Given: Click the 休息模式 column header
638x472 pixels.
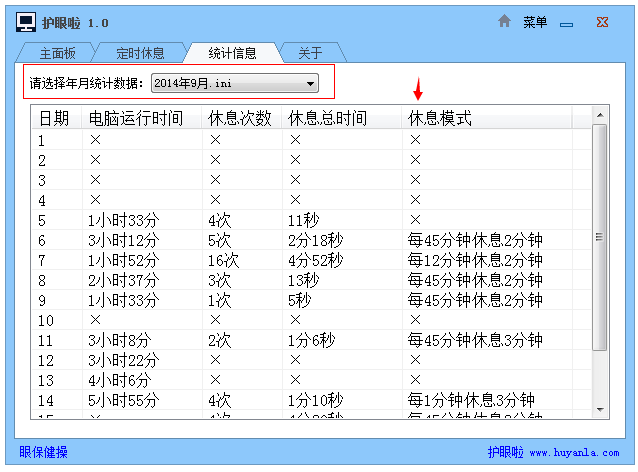Looking at the screenshot, I should tap(440, 119).
